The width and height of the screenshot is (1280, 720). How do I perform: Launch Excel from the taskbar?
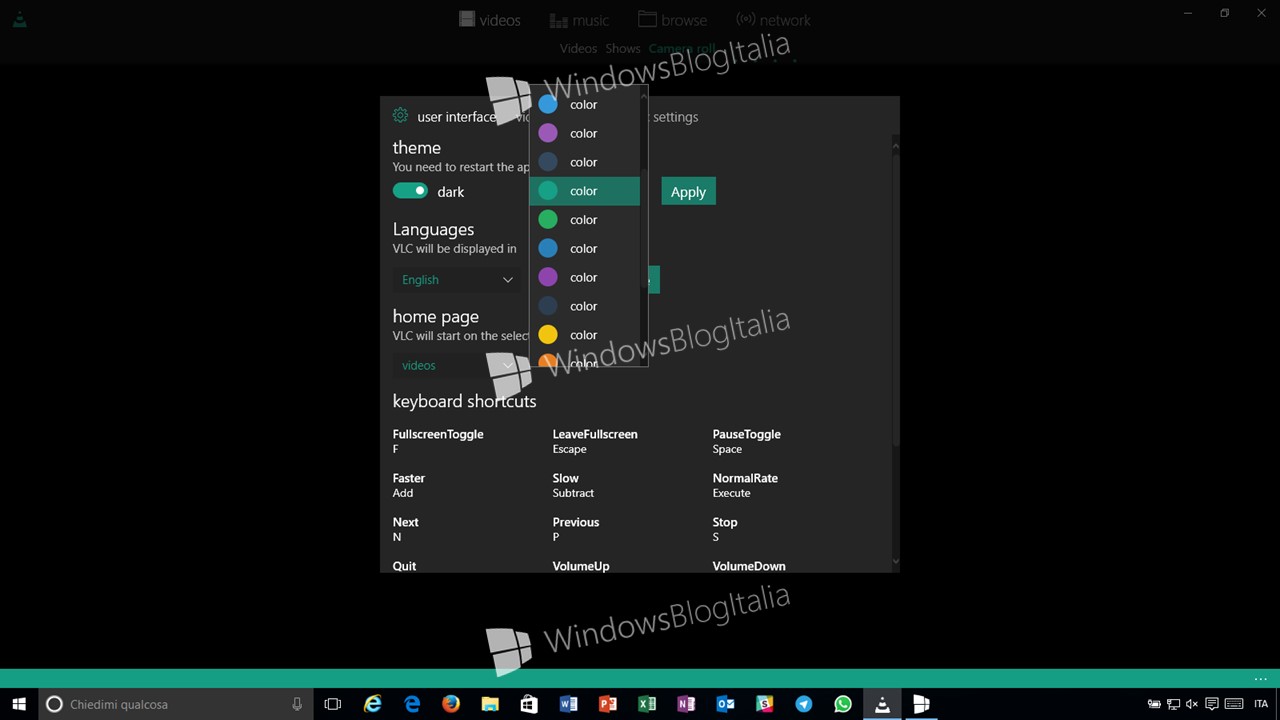(x=647, y=704)
